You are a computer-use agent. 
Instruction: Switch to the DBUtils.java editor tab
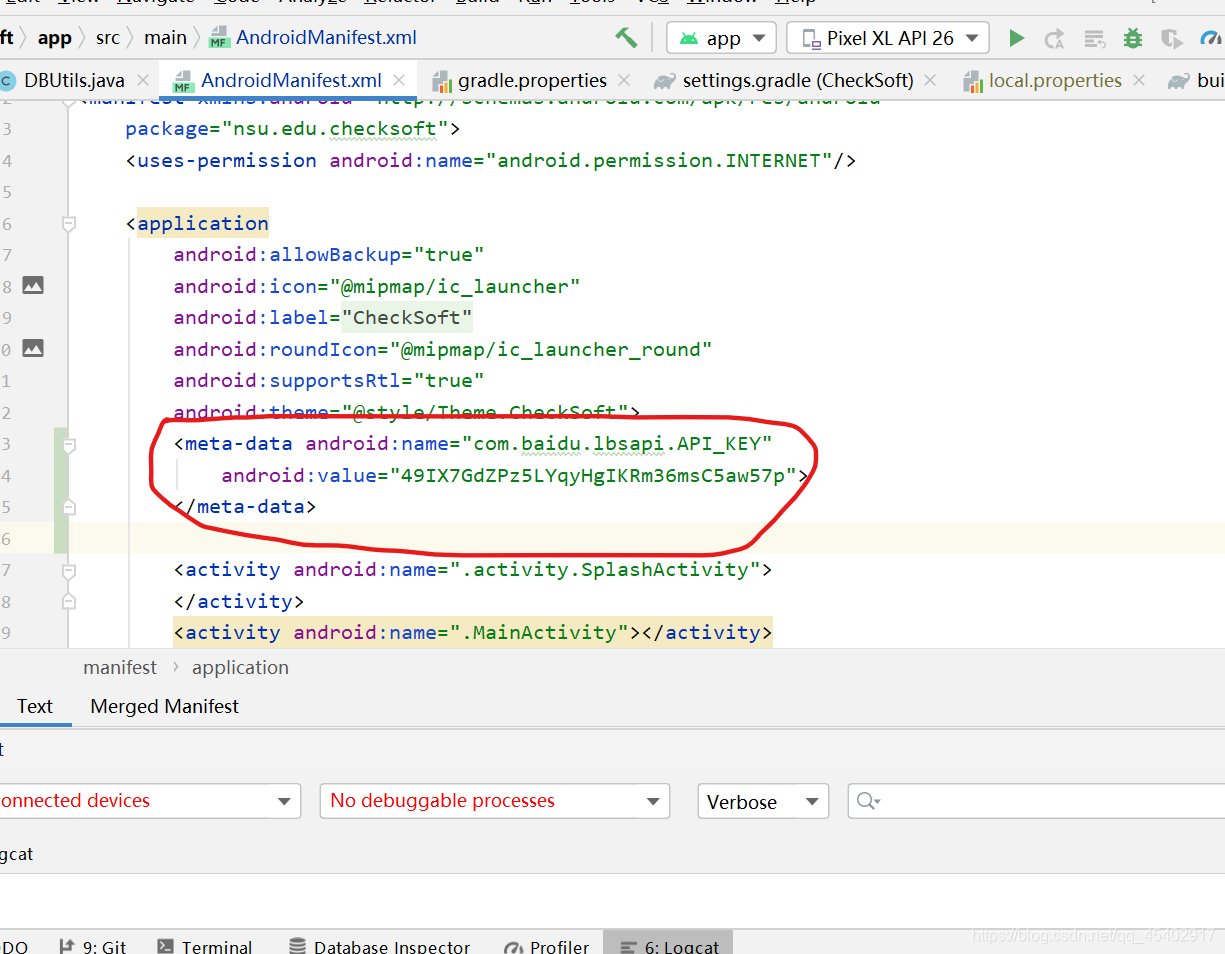(73, 80)
